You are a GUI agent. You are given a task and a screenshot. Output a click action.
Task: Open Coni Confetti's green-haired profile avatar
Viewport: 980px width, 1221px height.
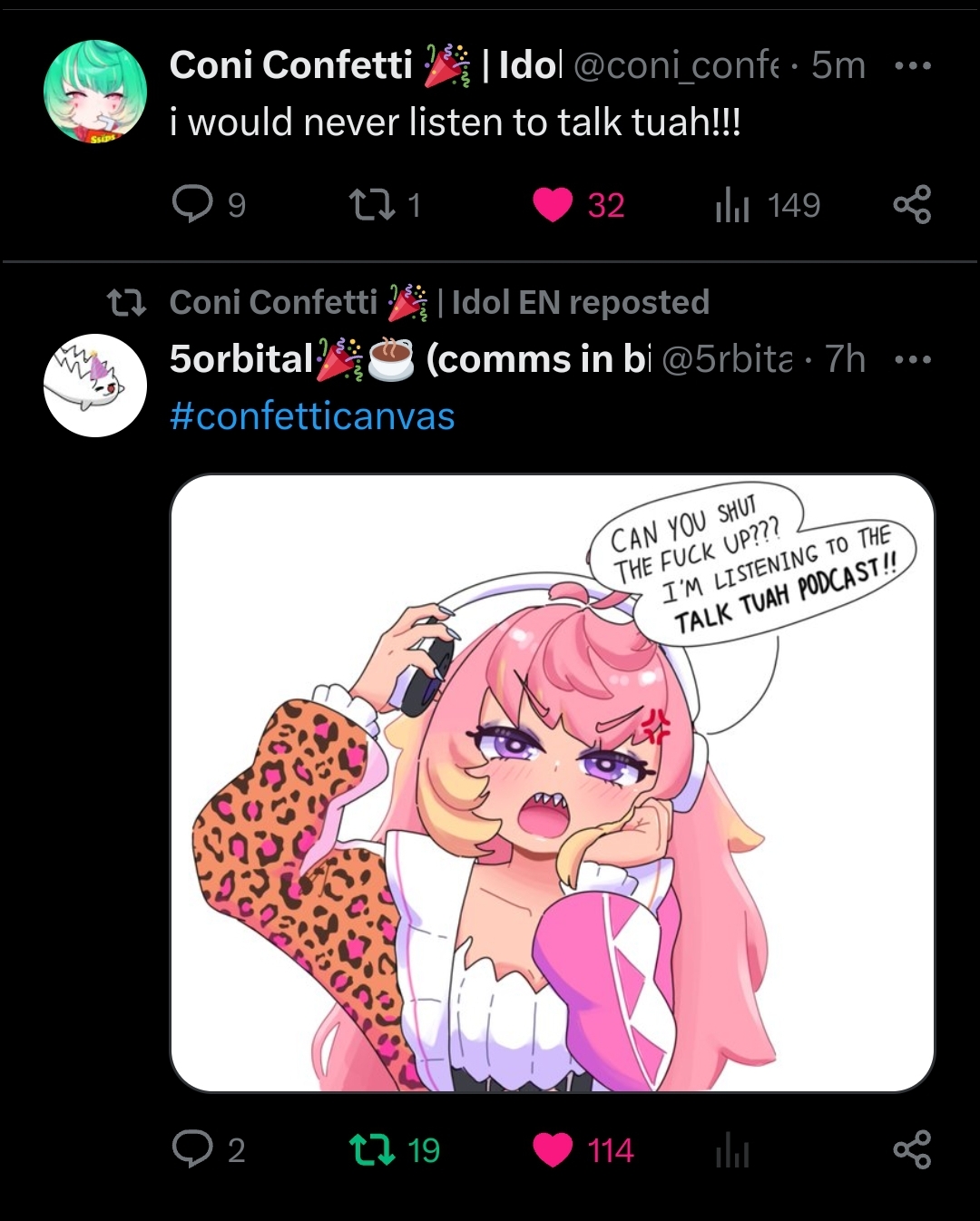pyautogui.click(x=95, y=91)
